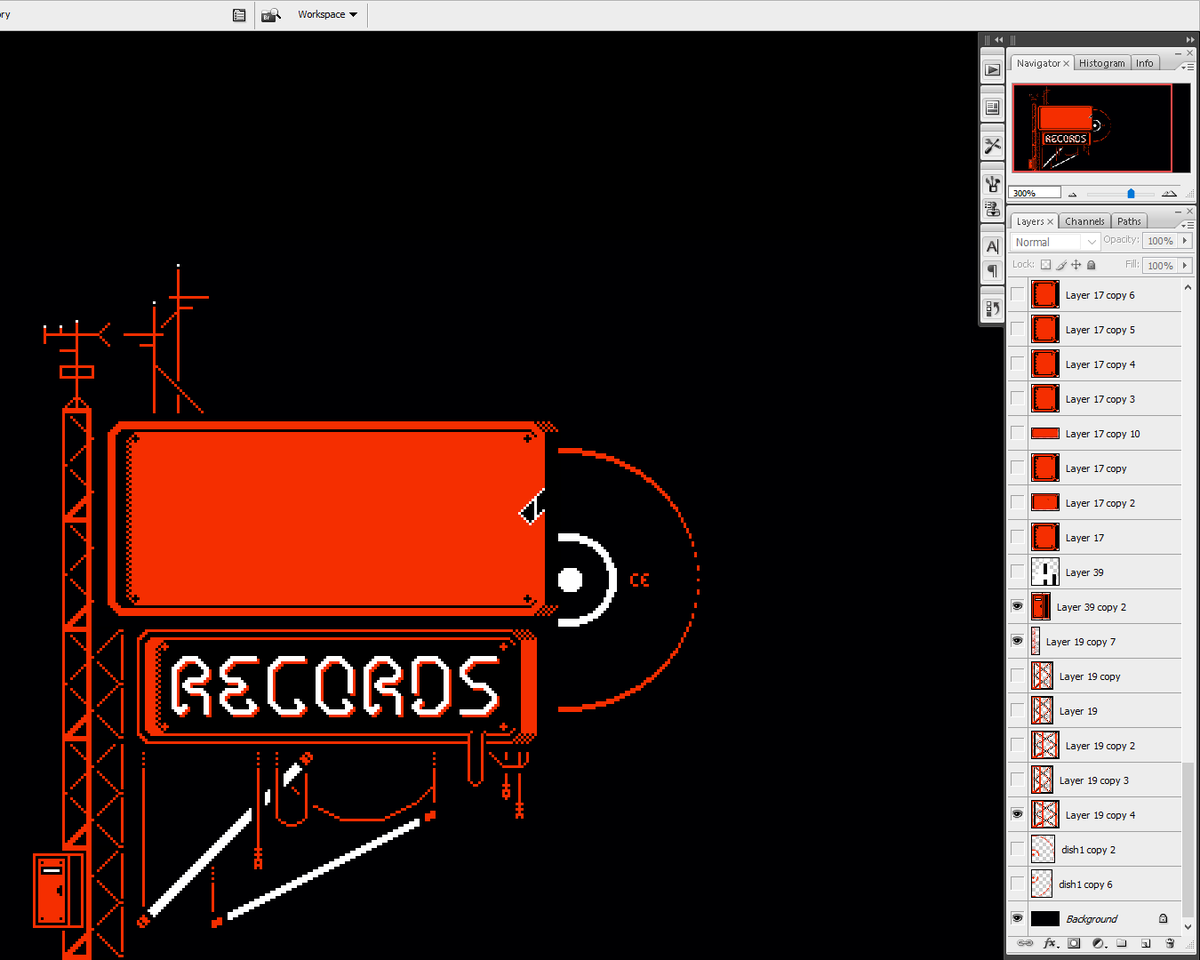Viewport: 1200px width, 960px height.
Task: Switch to the Paths tab
Action: pos(1129,222)
